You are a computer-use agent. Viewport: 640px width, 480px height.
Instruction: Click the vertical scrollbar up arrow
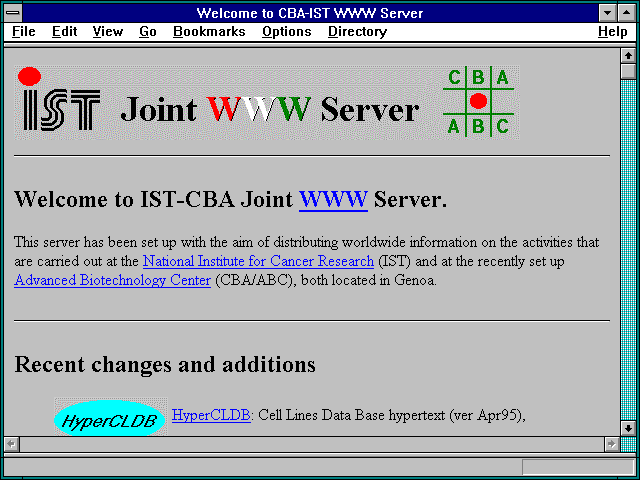click(628, 56)
